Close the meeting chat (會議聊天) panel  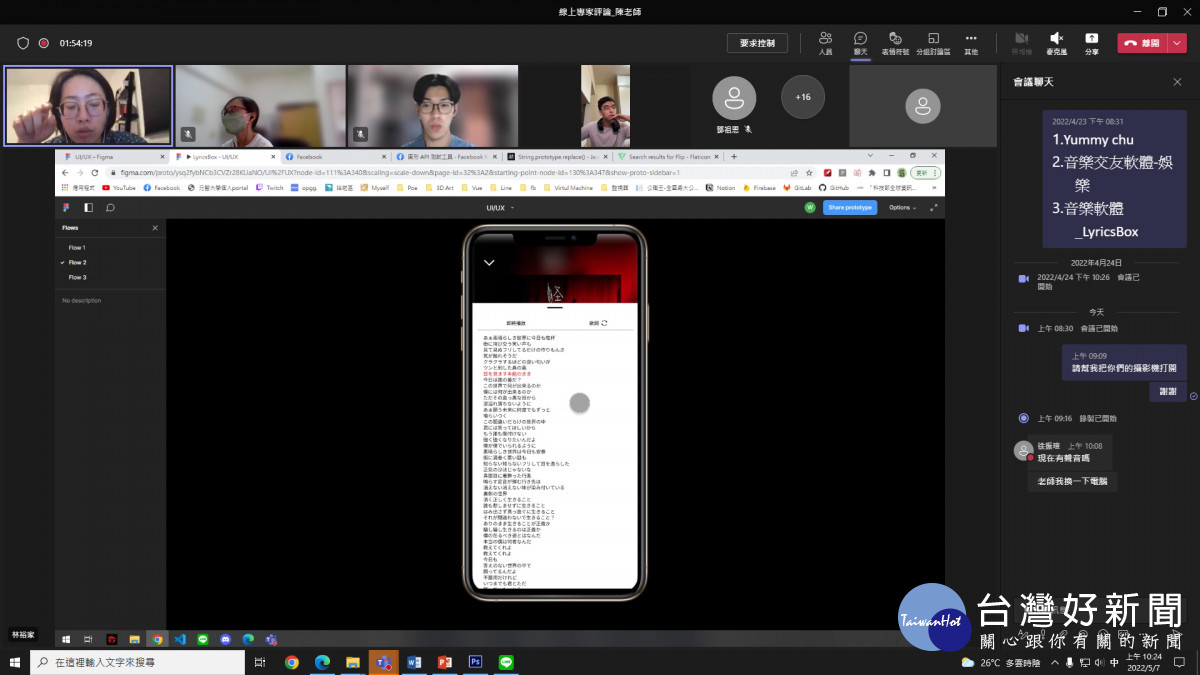pos(1177,81)
